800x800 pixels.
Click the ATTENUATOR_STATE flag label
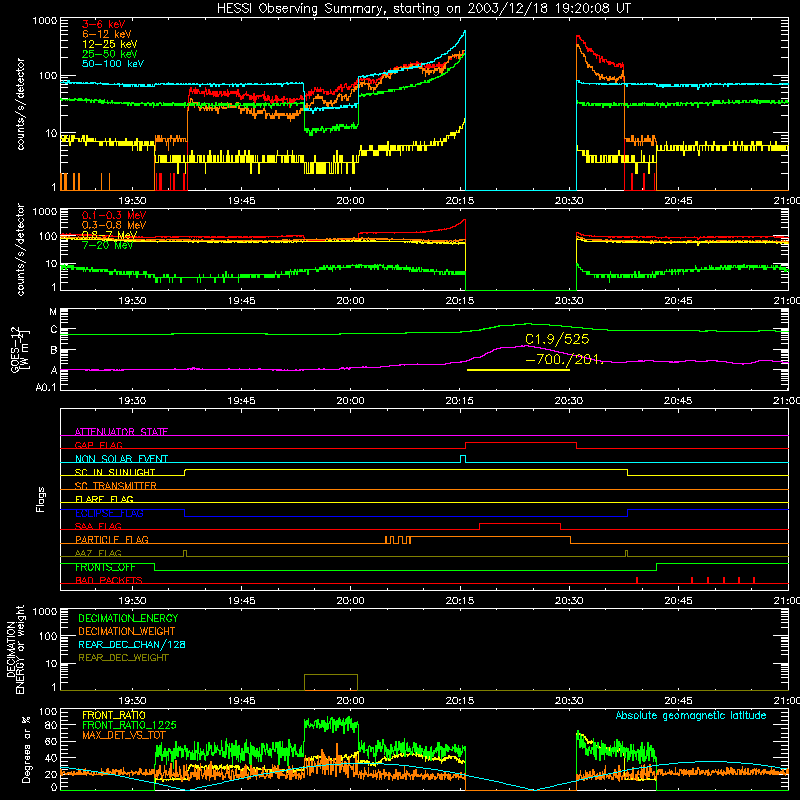[x=121, y=432]
